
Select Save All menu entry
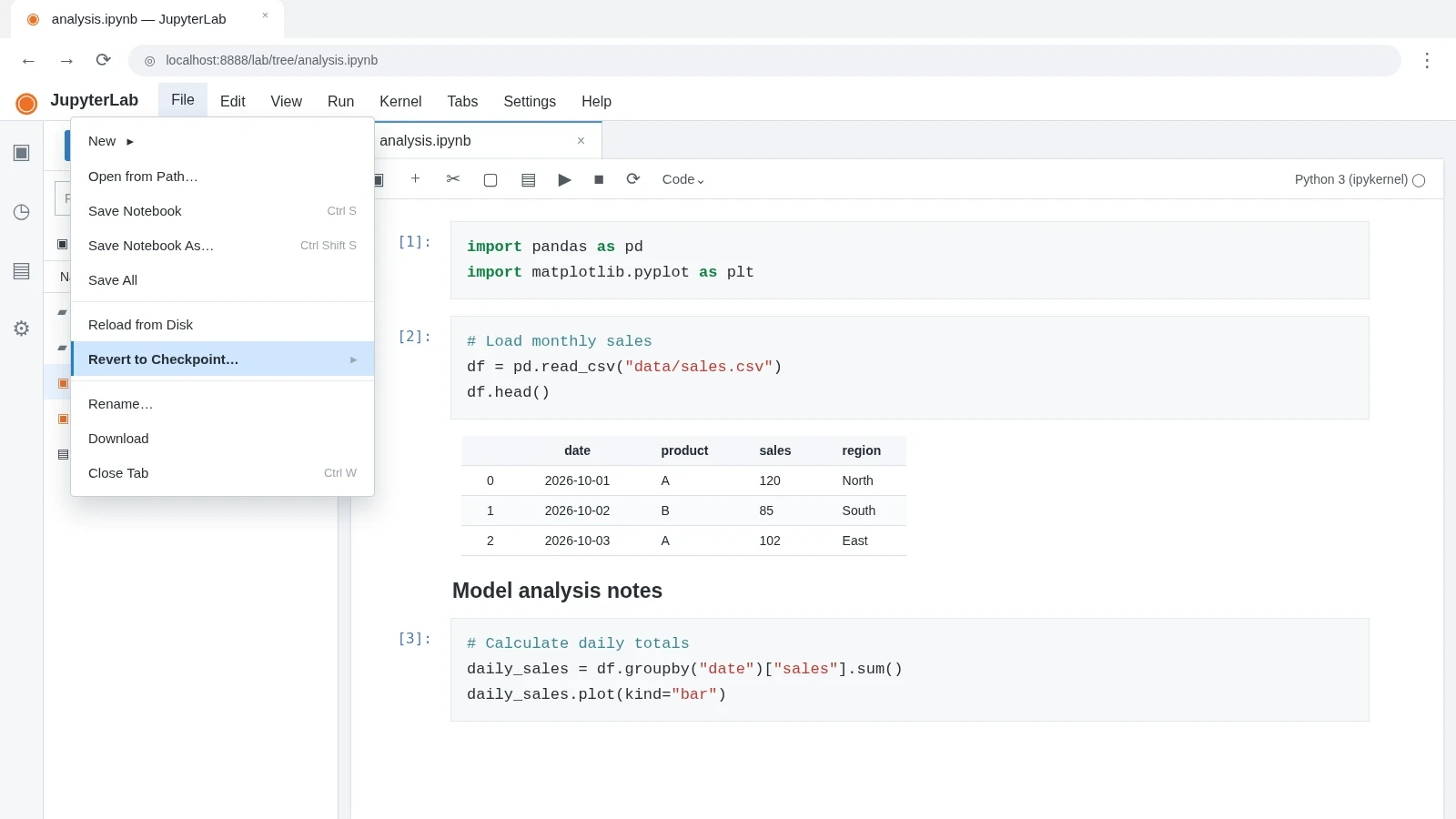click(222, 280)
